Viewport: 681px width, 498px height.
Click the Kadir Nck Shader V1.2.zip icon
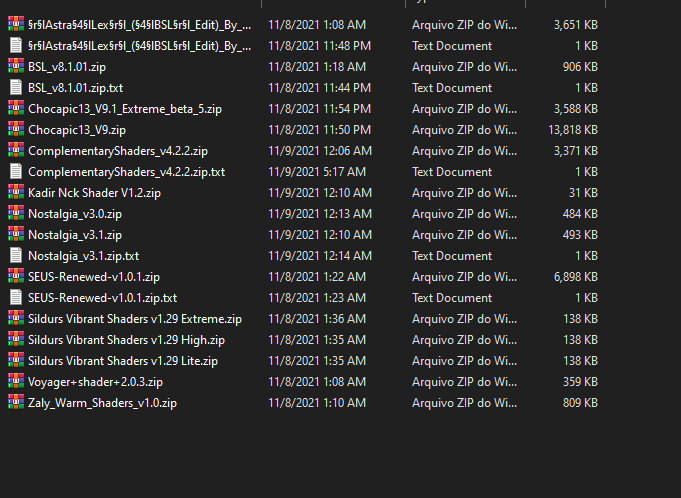pyautogui.click(x=16, y=192)
